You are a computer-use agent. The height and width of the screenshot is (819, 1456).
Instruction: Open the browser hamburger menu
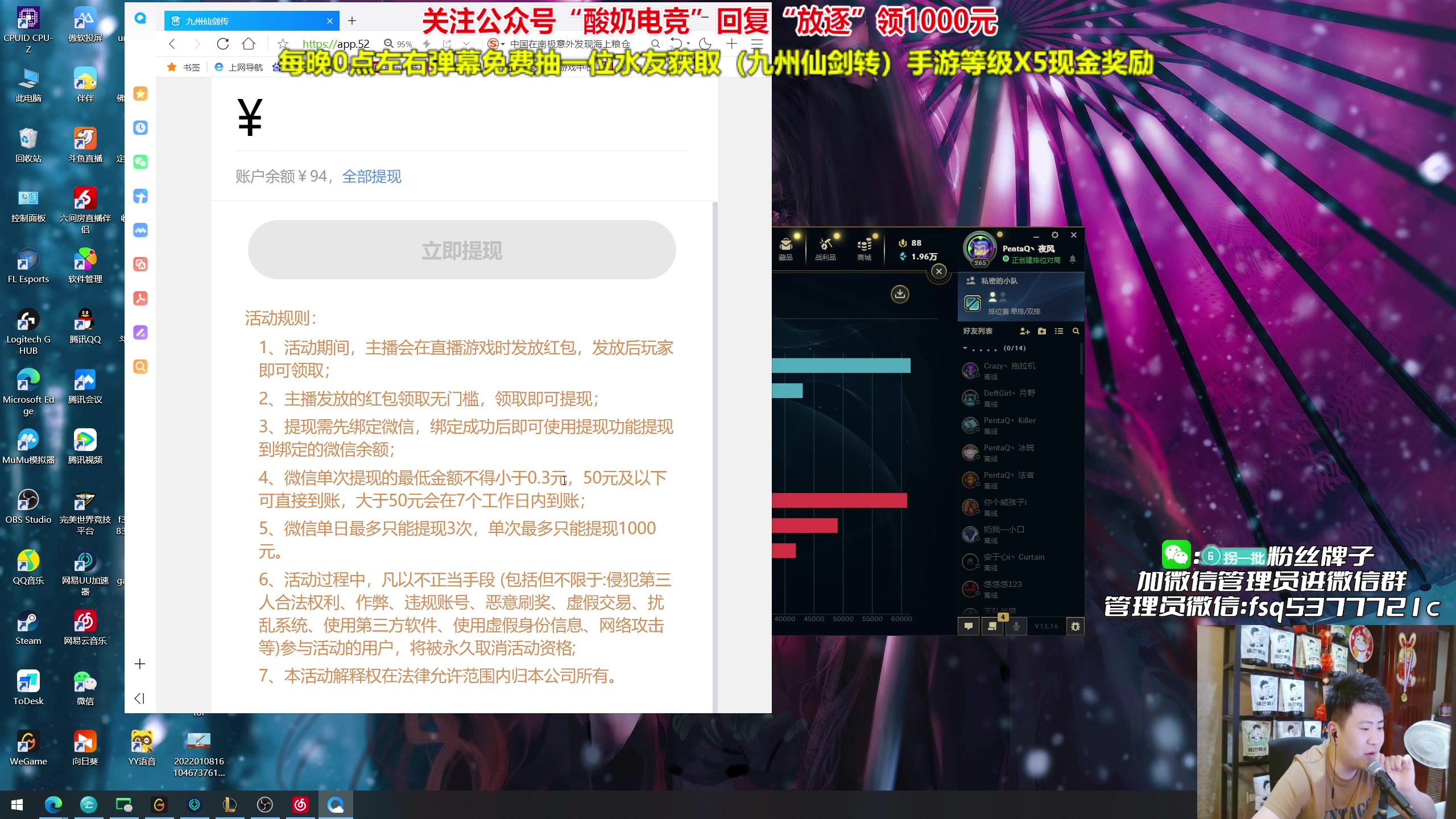757,44
